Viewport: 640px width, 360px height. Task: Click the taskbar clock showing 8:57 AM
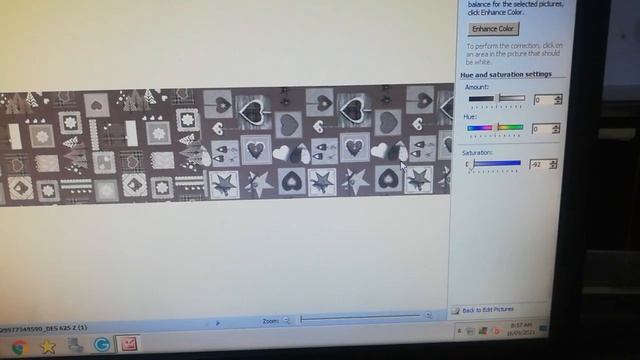(x=521, y=329)
